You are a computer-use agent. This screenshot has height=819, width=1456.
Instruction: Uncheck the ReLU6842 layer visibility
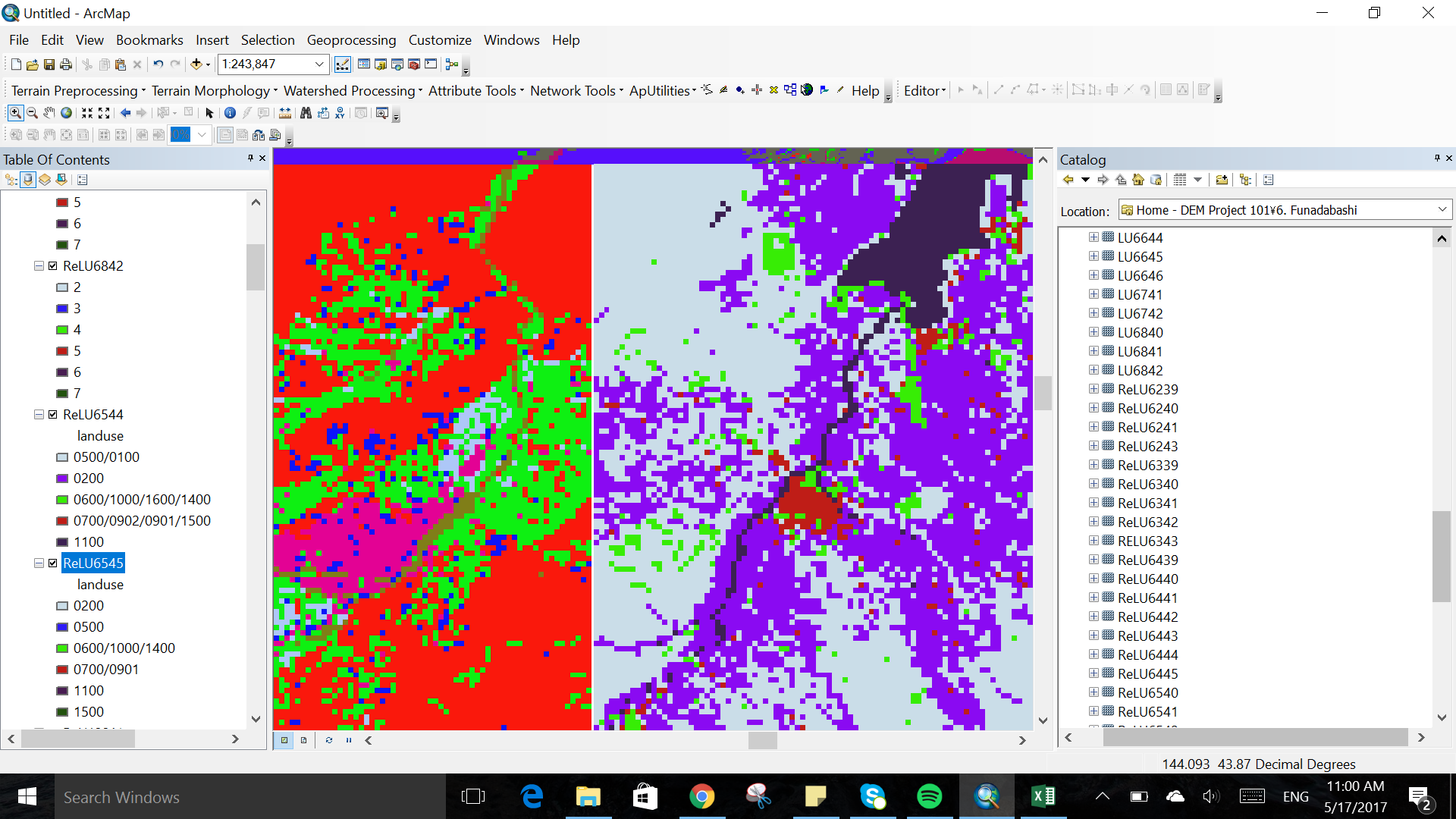tap(53, 266)
